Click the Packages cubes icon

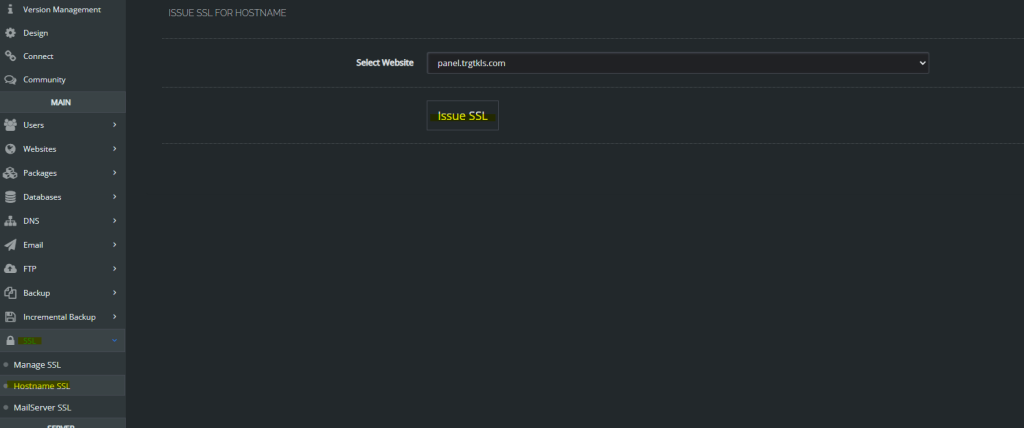pos(10,173)
